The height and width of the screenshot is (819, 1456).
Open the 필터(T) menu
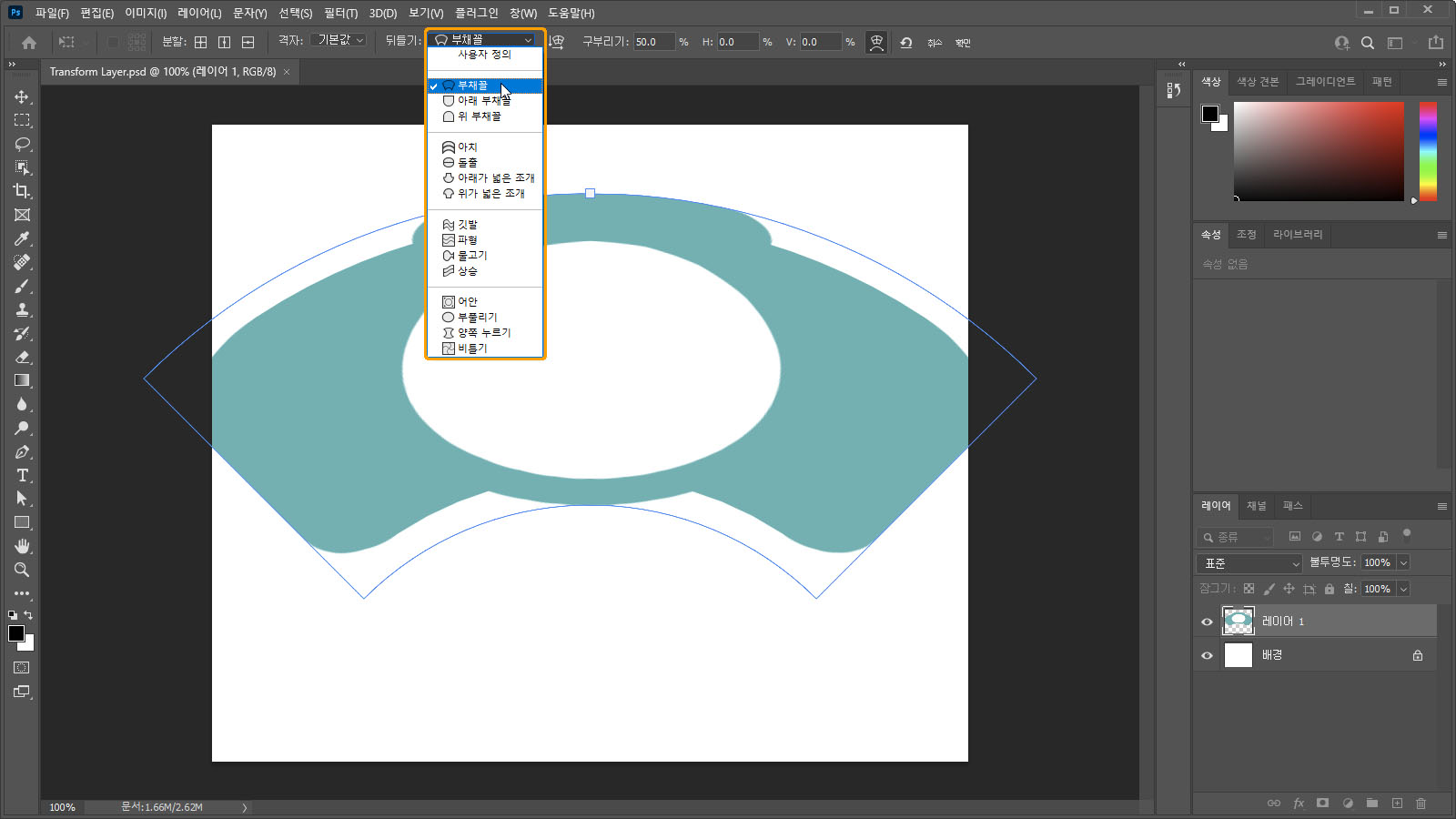tap(340, 13)
